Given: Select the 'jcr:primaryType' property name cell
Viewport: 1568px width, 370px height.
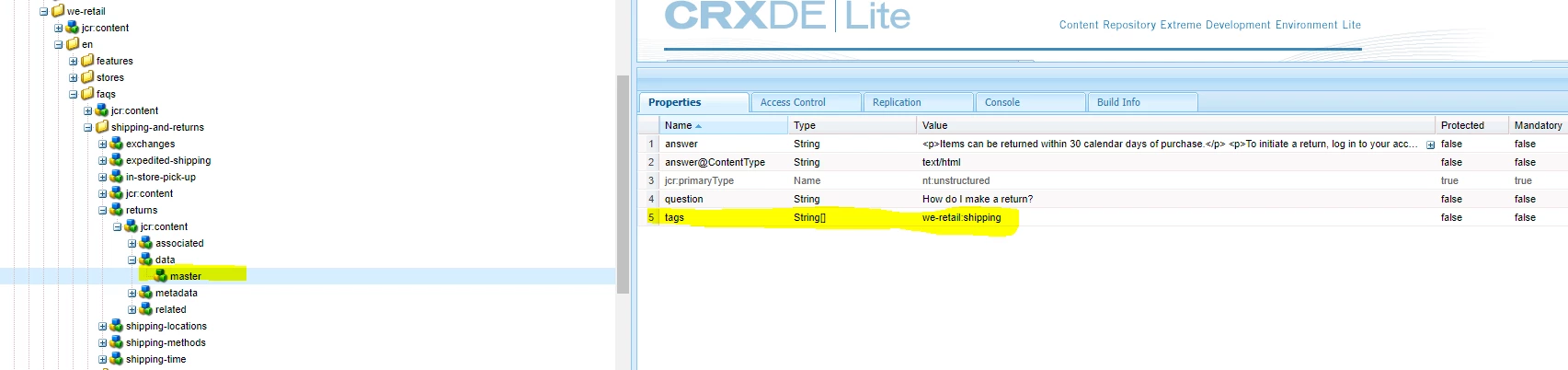Looking at the screenshot, I should point(723,180).
